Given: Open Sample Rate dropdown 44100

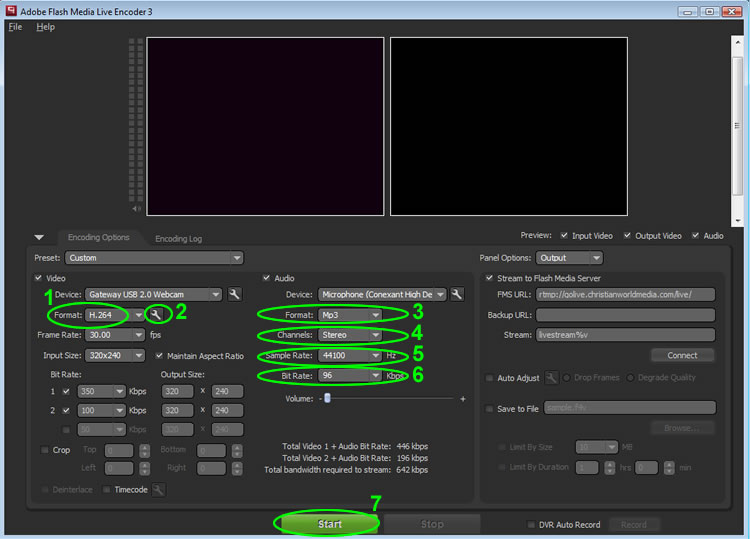Looking at the screenshot, I should click(350, 355).
